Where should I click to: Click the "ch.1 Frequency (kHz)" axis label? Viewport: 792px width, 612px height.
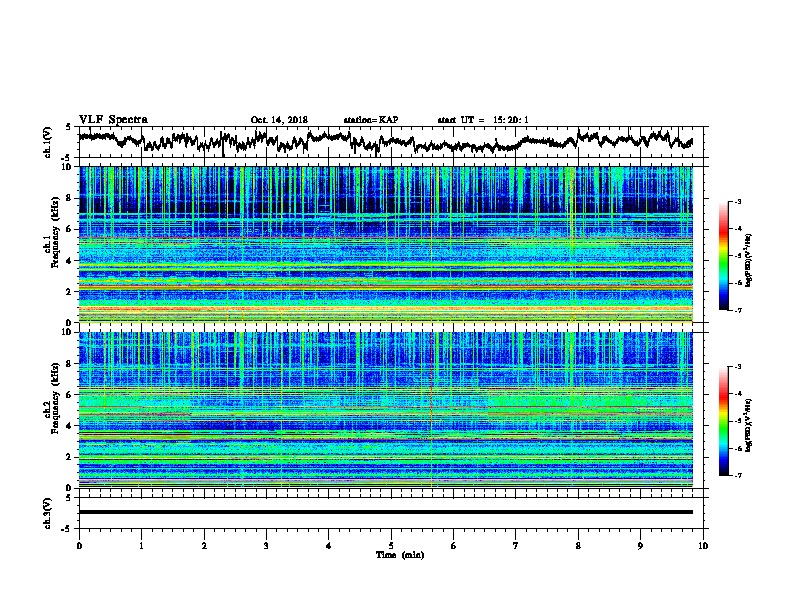tap(53, 233)
